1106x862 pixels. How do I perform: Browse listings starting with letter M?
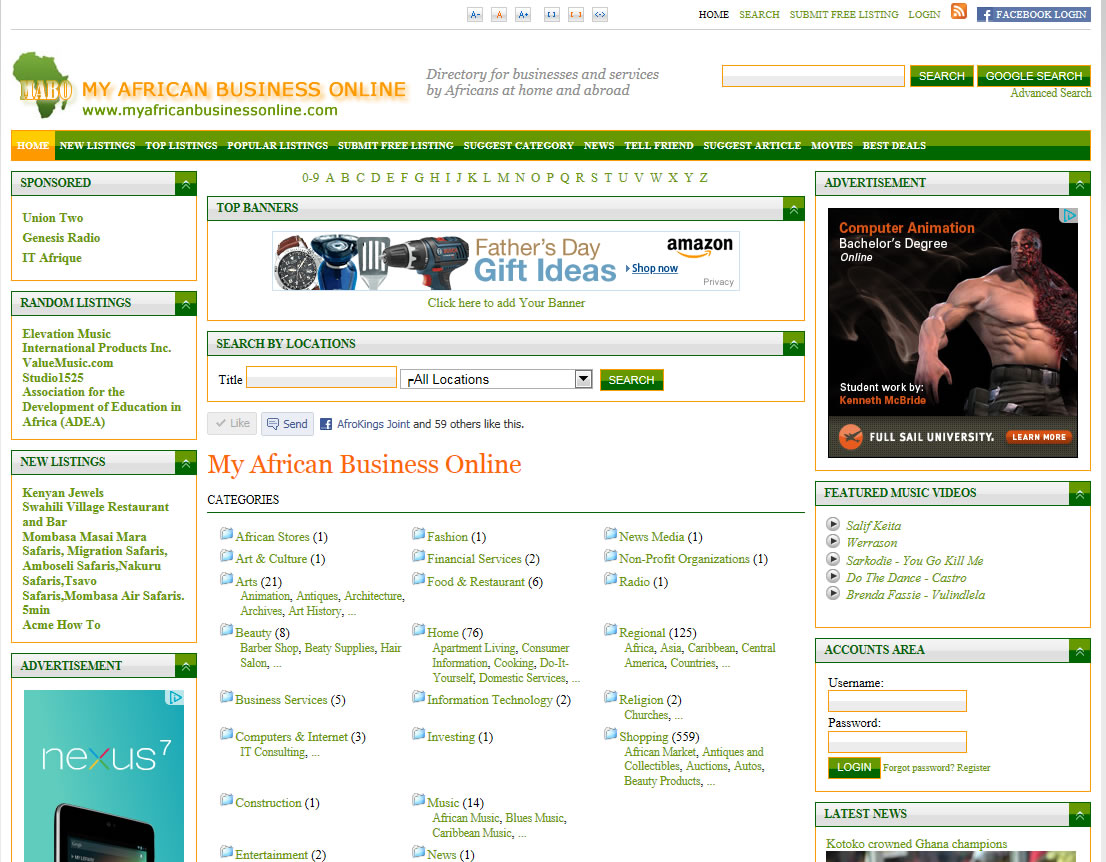click(503, 178)
